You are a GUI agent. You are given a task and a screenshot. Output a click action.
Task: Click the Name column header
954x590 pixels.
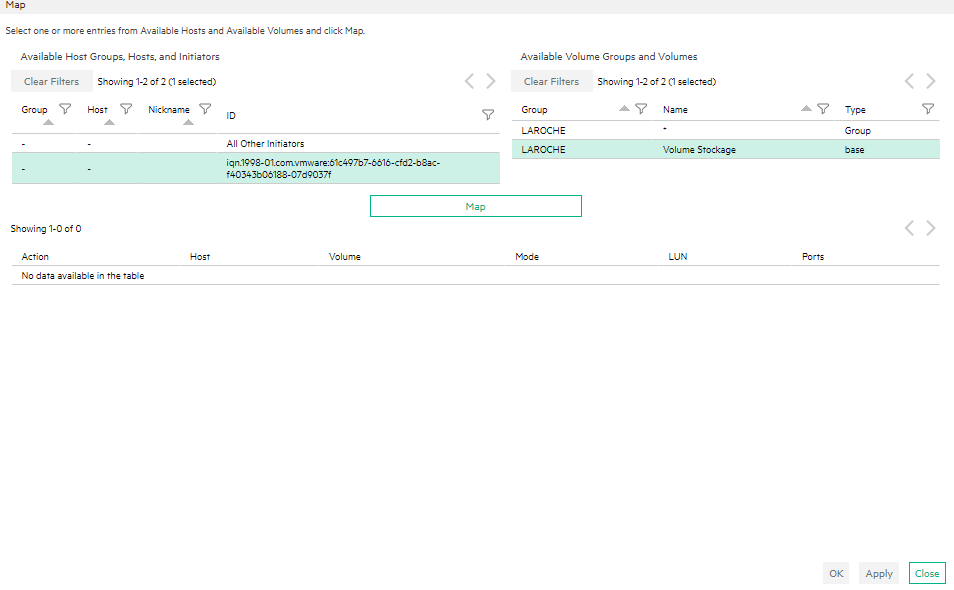pyautogui.click(x=675, y=109)
